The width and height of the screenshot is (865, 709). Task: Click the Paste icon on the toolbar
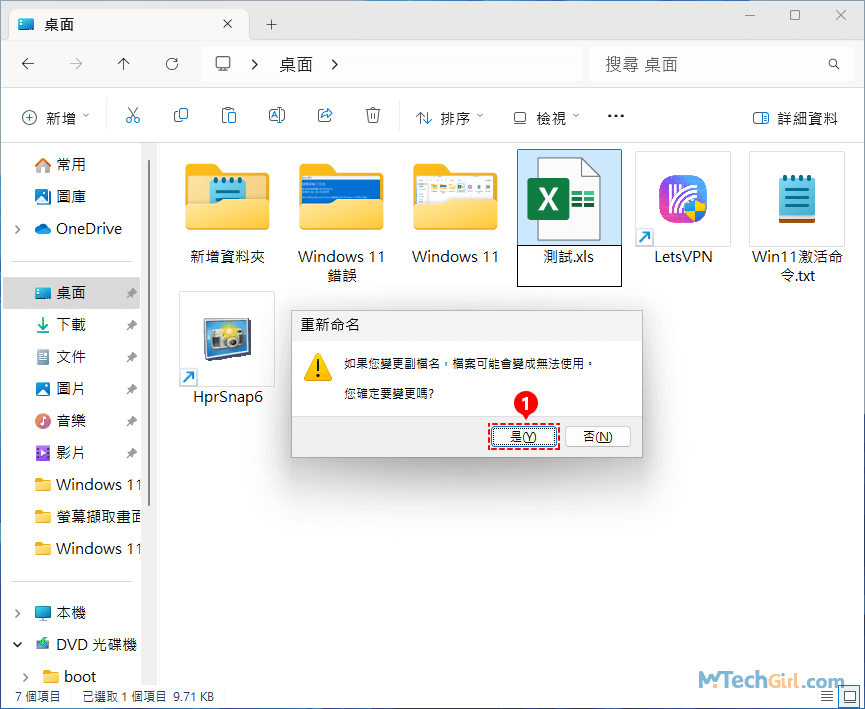(229, 115)
